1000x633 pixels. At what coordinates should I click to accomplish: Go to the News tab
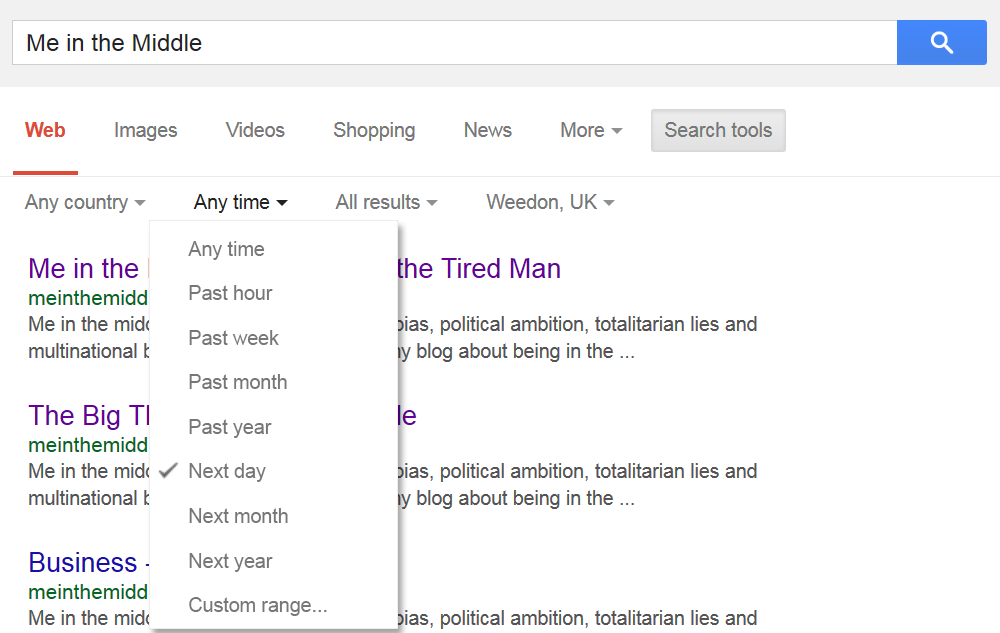(x=488, y=130)
